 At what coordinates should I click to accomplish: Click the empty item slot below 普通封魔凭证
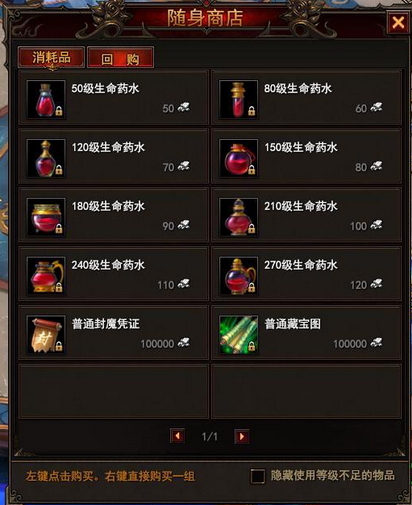click(x=113, y=391)
